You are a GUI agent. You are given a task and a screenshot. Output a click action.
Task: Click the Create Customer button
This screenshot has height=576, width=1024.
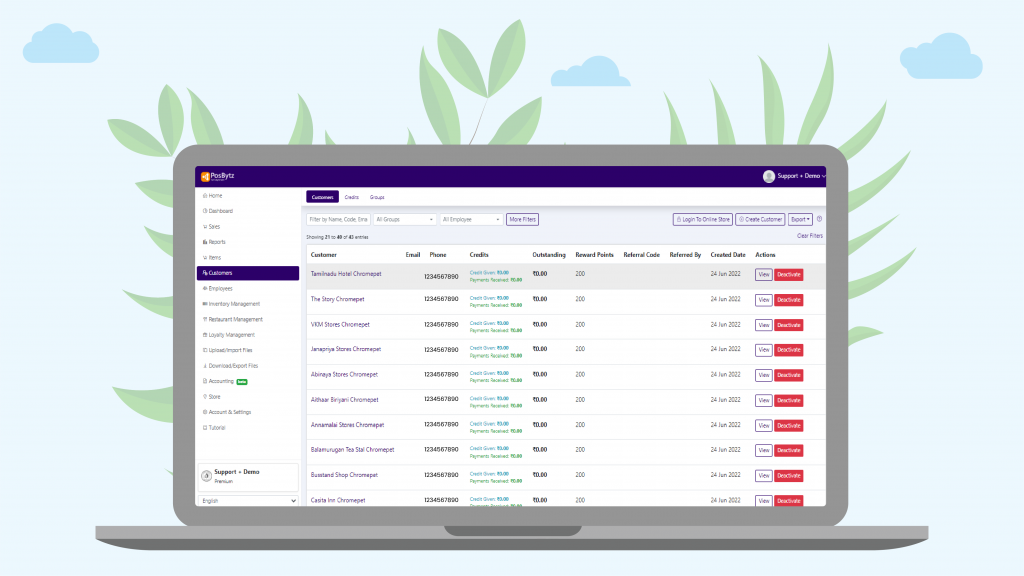point(761,219)
